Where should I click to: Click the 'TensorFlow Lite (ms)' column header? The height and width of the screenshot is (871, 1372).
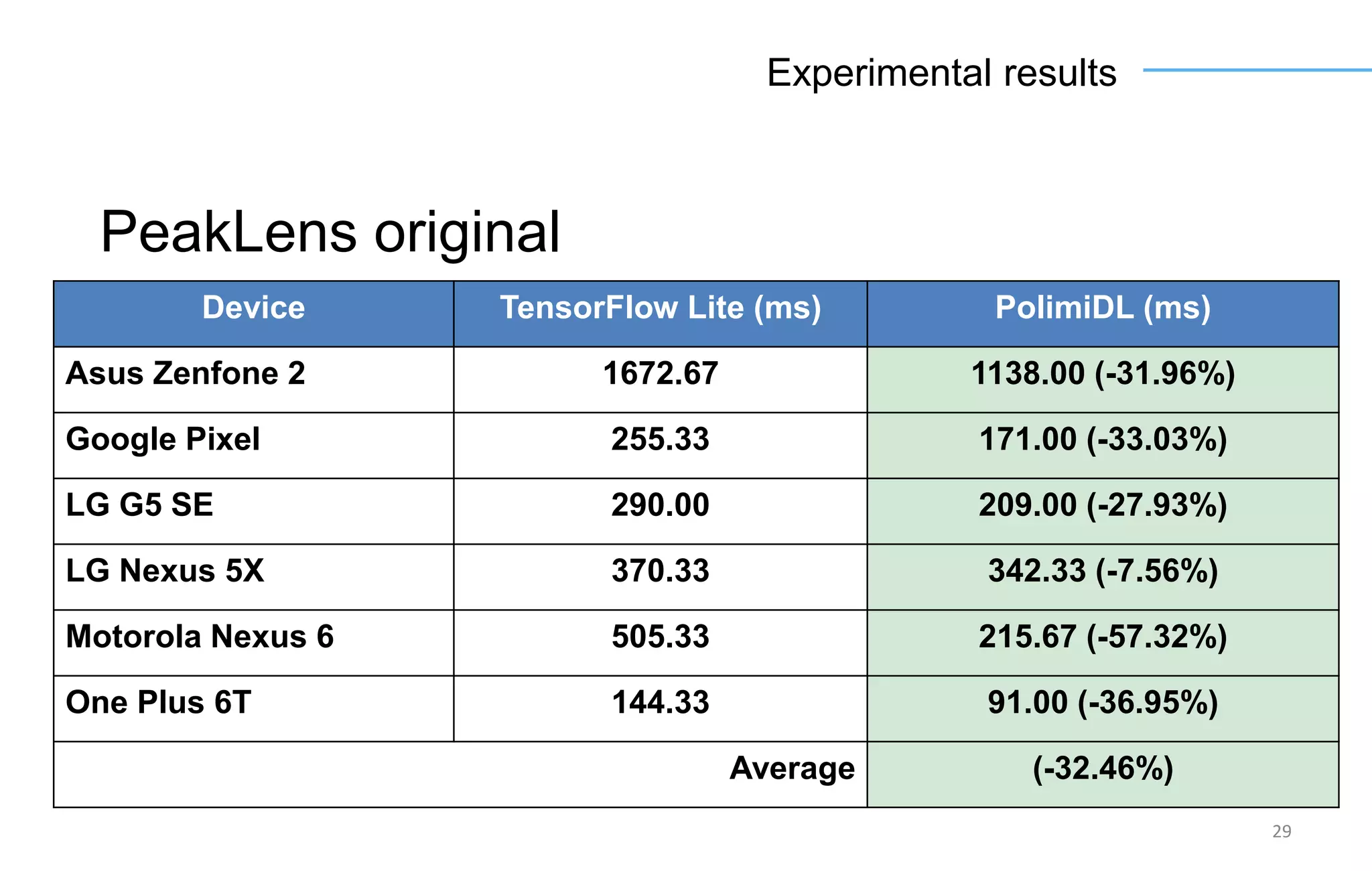click(661, 314)
